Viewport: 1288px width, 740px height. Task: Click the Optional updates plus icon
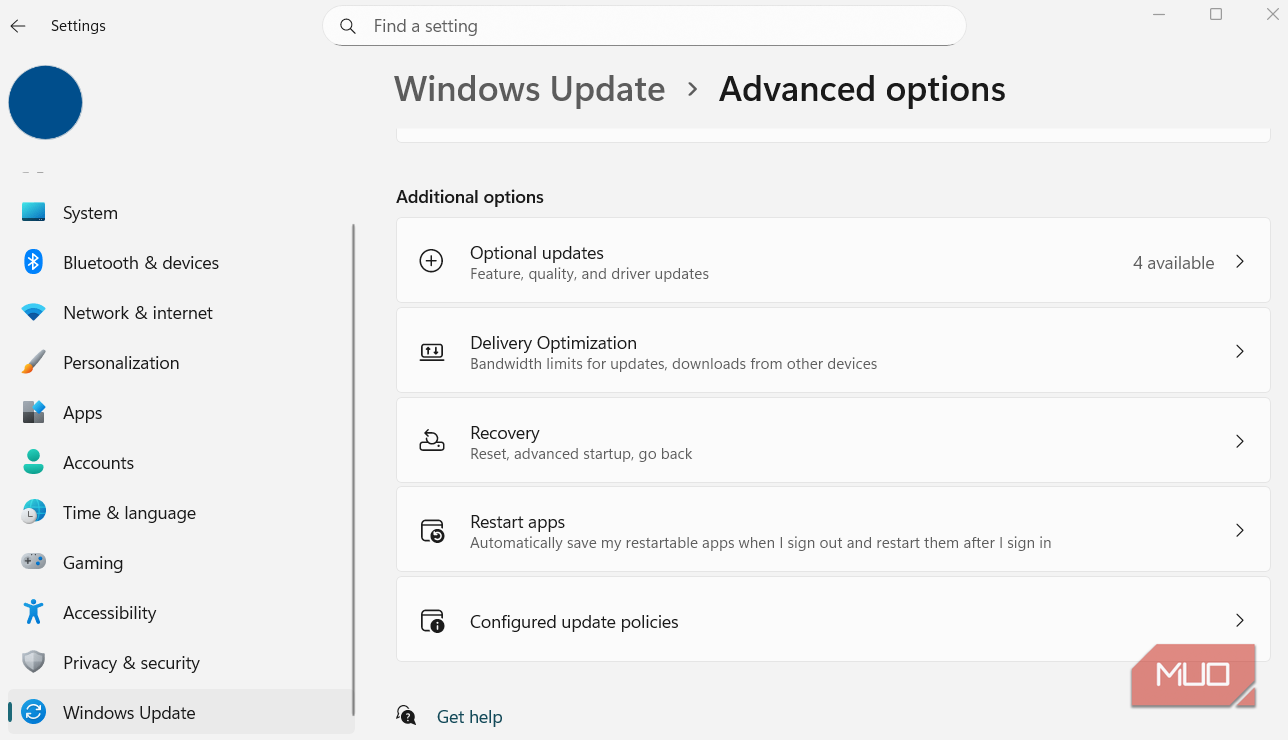coord(431,261)
